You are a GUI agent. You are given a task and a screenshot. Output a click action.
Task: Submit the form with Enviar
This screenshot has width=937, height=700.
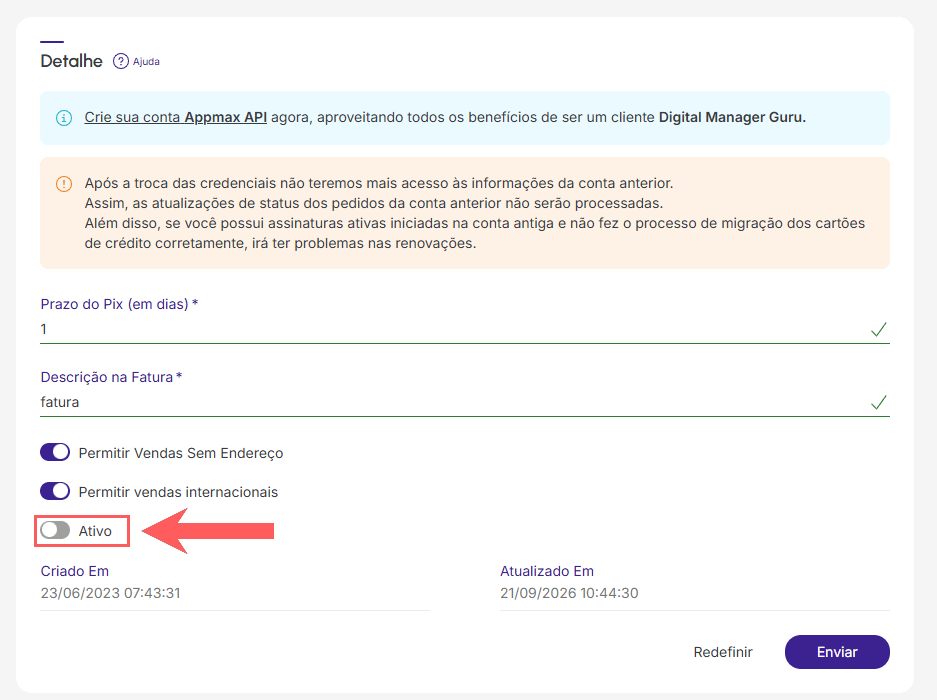pos(837,652)
